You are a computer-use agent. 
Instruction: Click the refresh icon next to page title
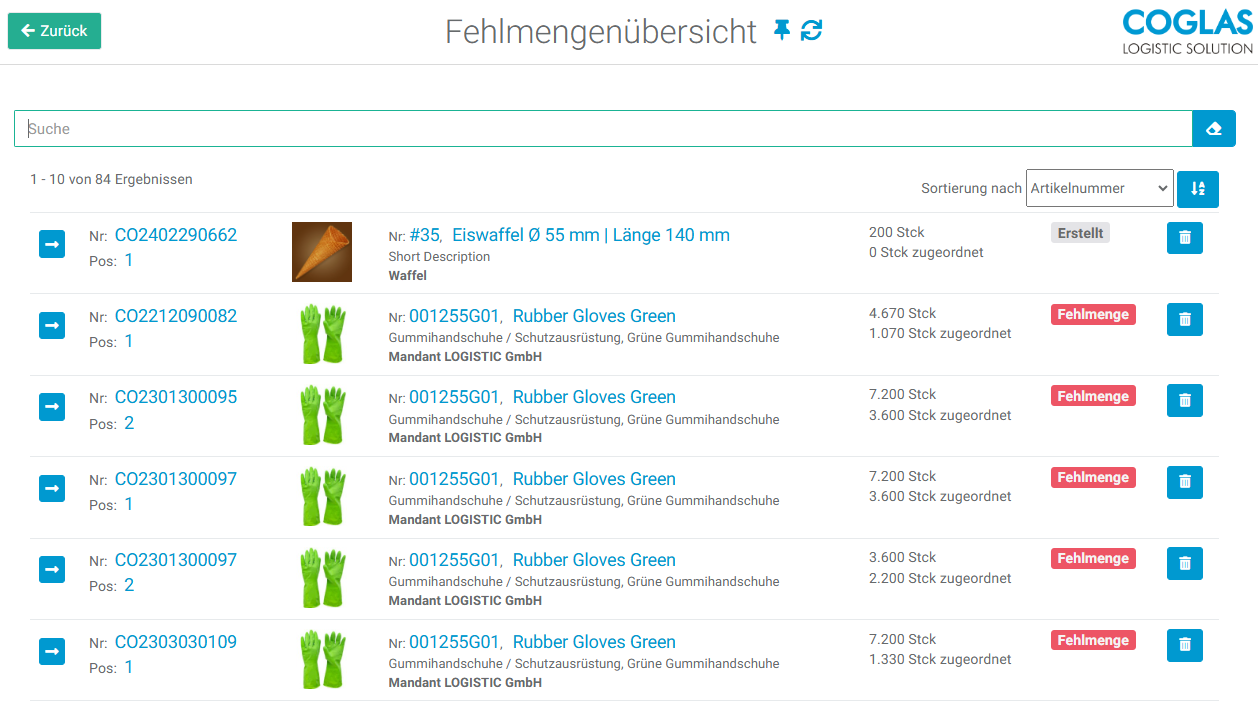tap(811, 31)
